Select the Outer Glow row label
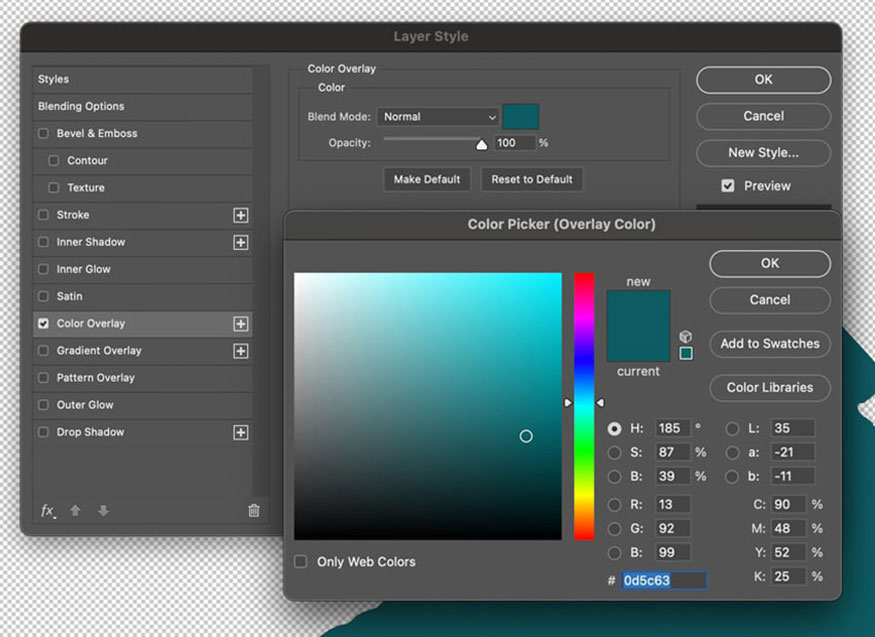The image size is (875, 637). tap(85, 405)
